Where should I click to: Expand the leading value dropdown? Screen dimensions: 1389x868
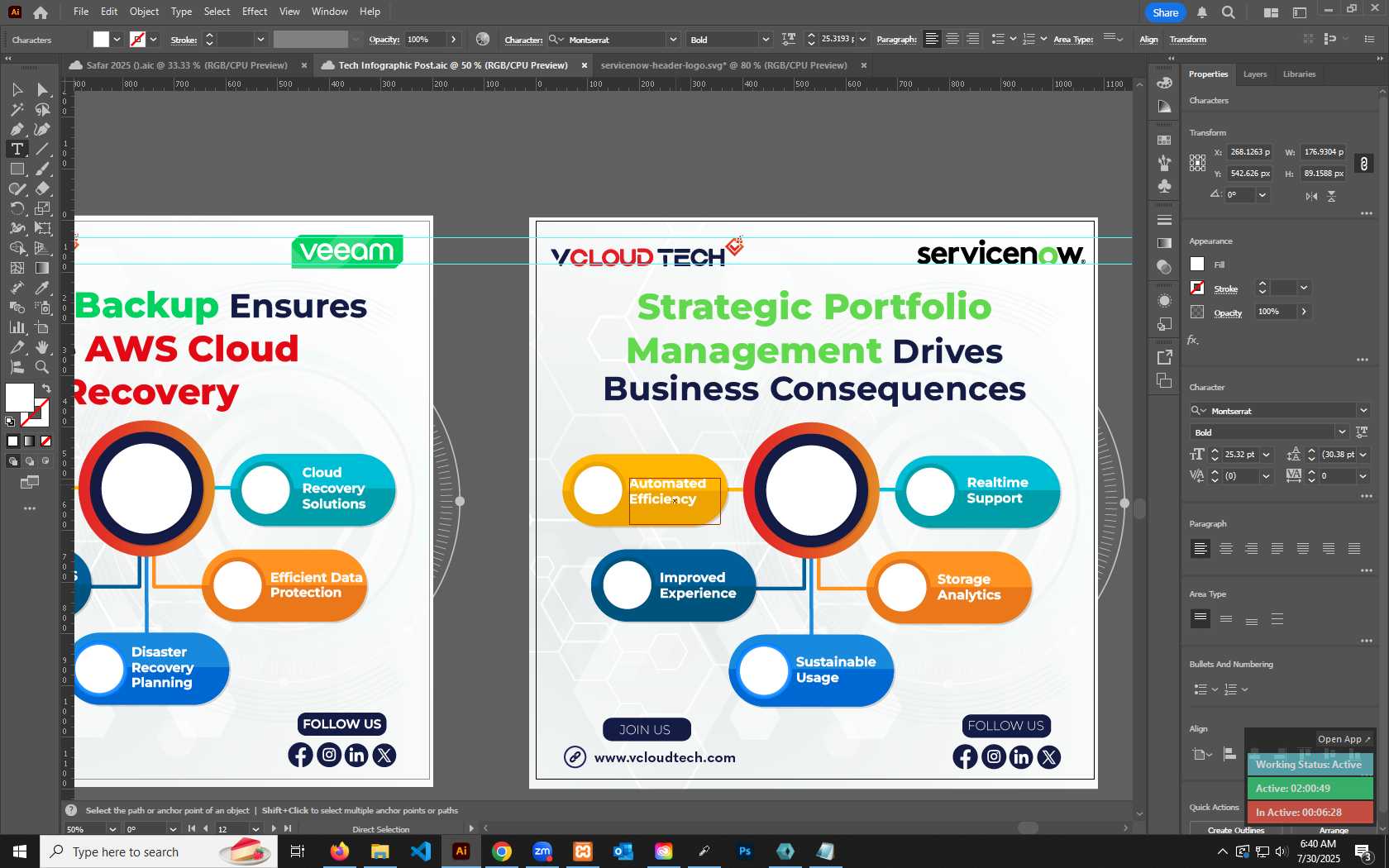(1363, 455)
